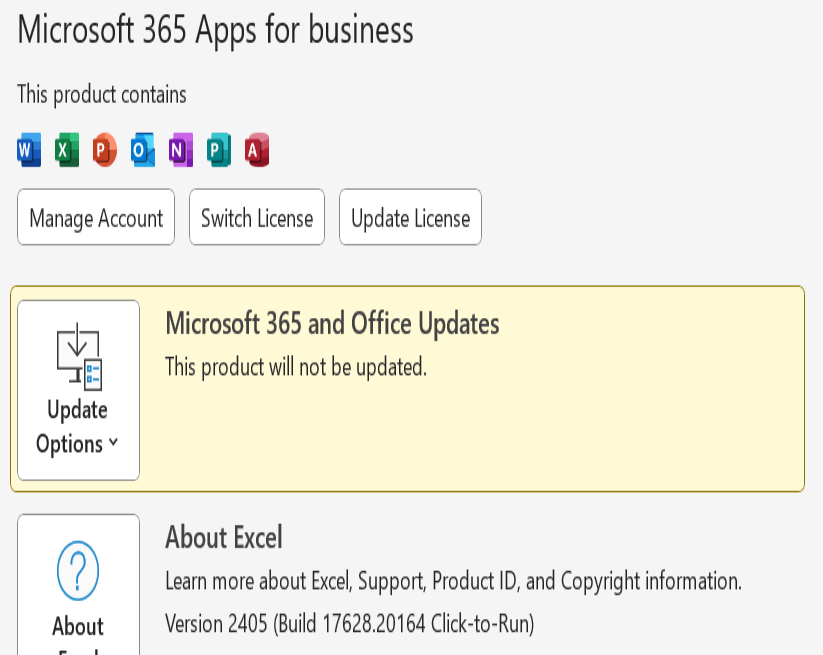Click the Outlook app icon
Screen dimensions: 823x655
tap(143, 151)
